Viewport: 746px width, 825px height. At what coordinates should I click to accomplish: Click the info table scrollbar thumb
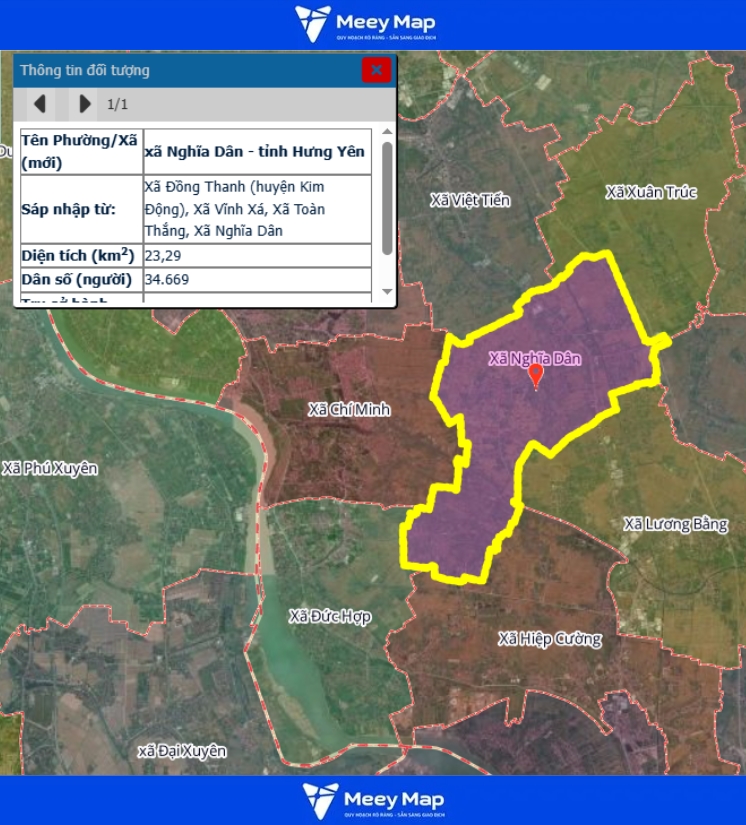[387, 198]
